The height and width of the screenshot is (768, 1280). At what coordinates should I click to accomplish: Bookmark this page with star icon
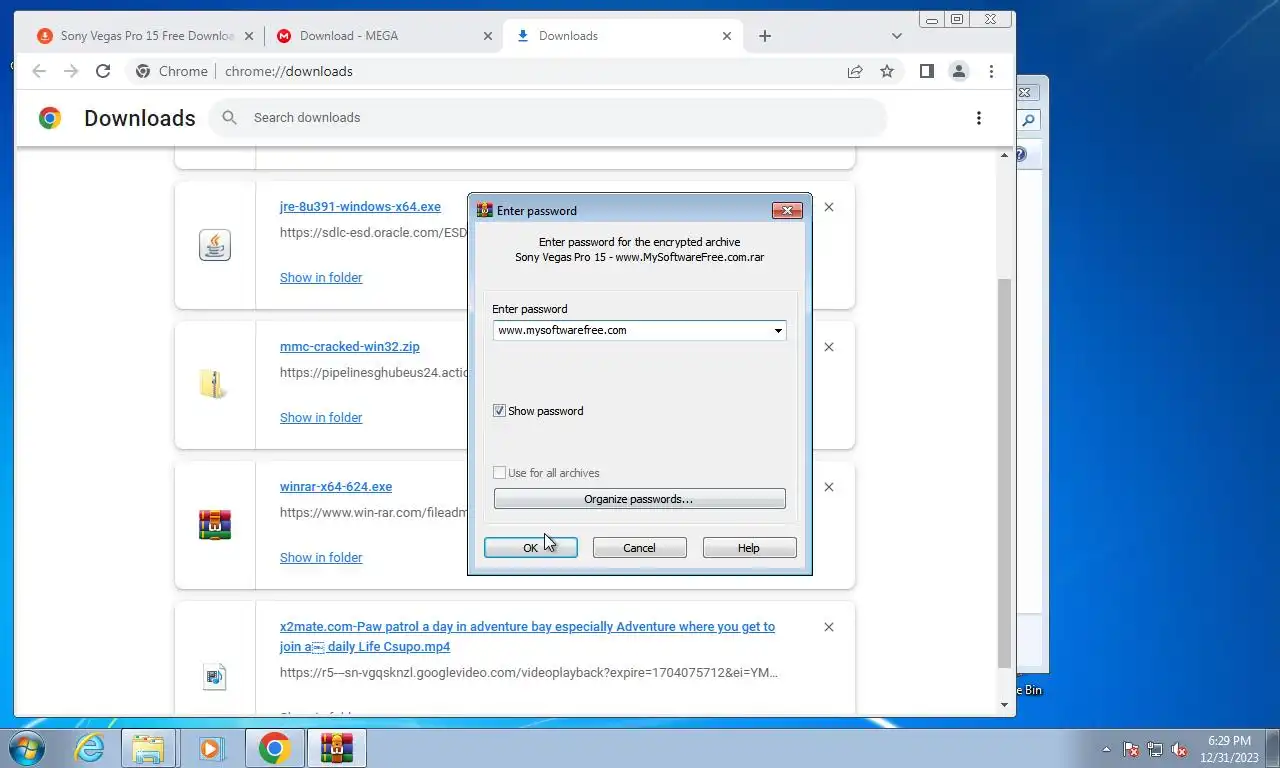(x=887, y=71)
